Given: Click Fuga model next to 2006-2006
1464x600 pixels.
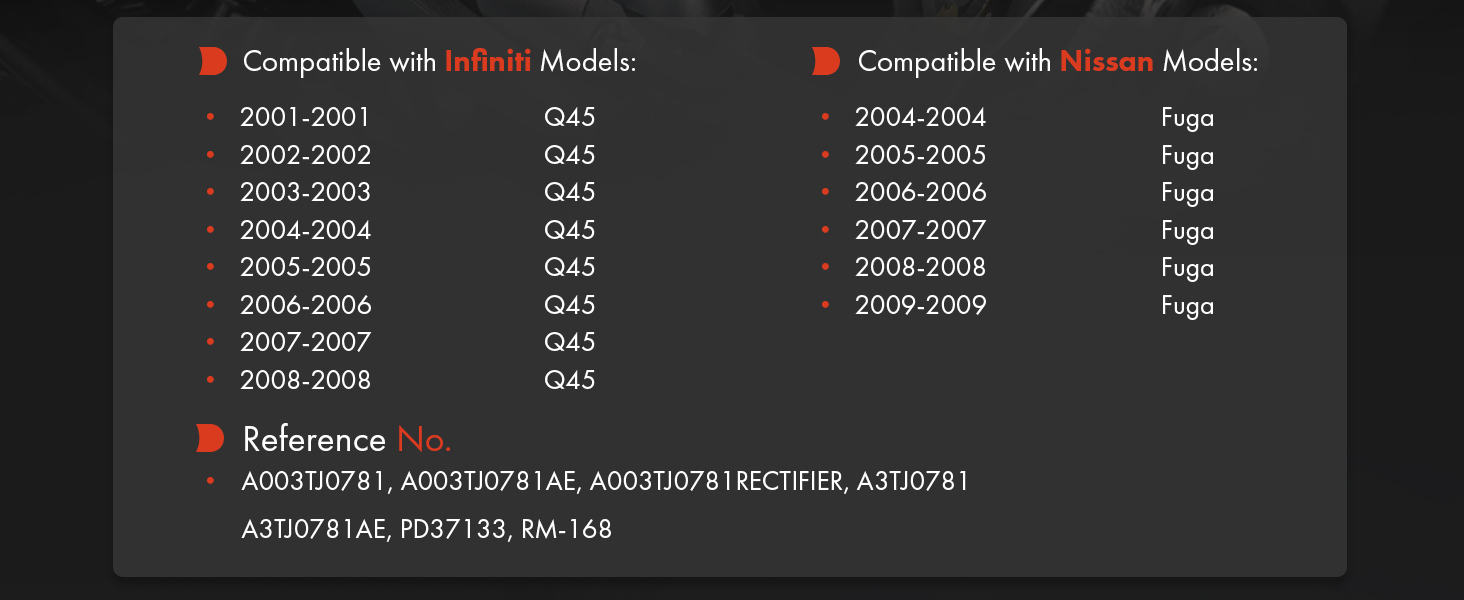Looking at the screenshot, I should pos(1188,193).
